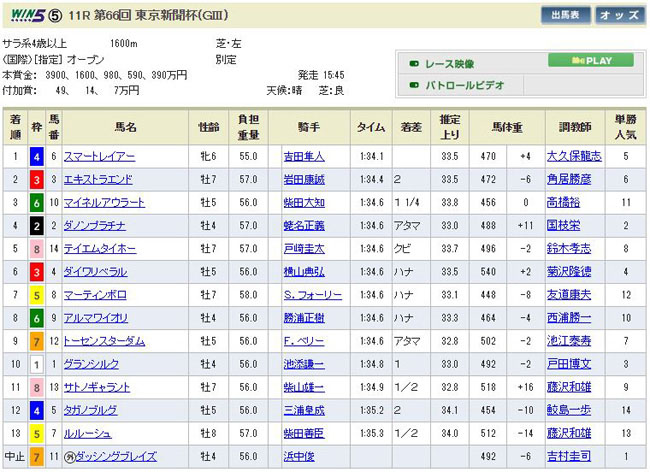Open jockey link 浜中俊
This screenshot has width=650, height=472.
pos(298,456)
